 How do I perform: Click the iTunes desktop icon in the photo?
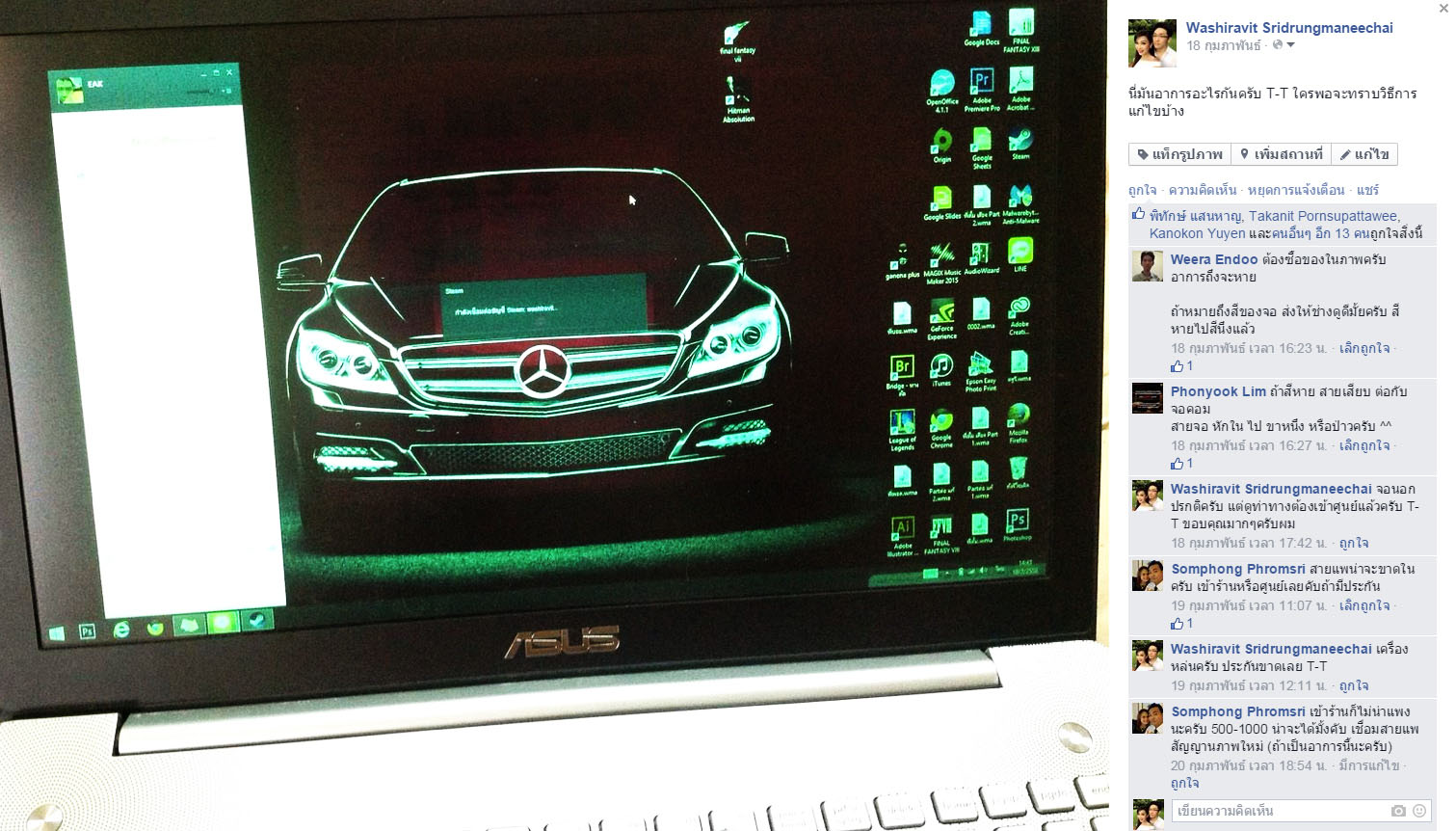(942, 369)
